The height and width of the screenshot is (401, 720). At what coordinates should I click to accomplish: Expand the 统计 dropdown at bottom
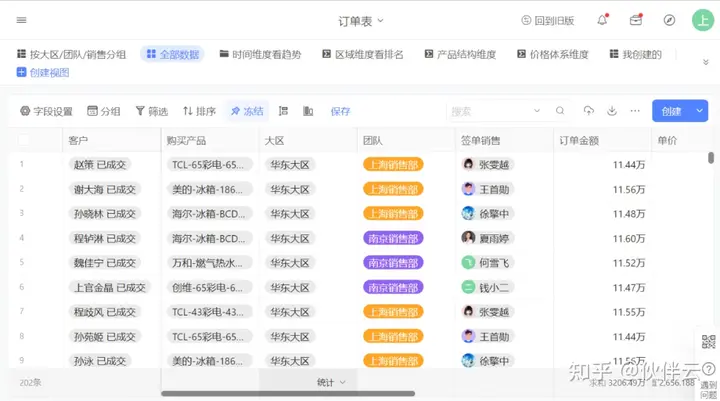(x=330, y=382)
